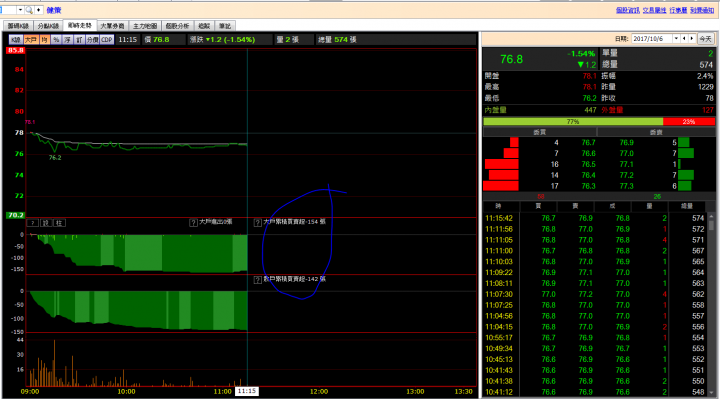Click the ? icon beside 大戶累積買賣超 label

coord(258,223)
